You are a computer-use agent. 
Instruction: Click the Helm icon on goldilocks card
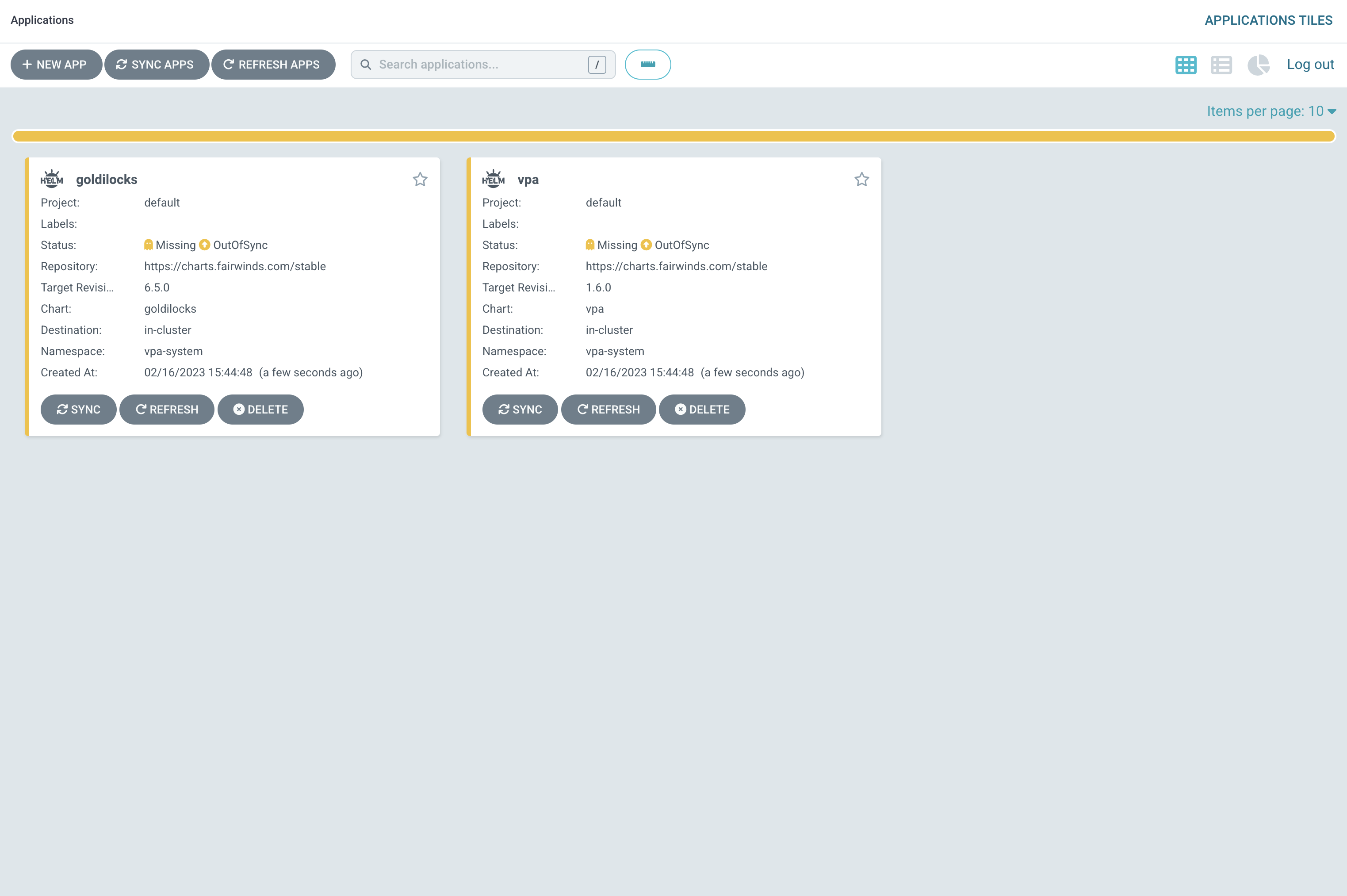click(x=51, y=179)
